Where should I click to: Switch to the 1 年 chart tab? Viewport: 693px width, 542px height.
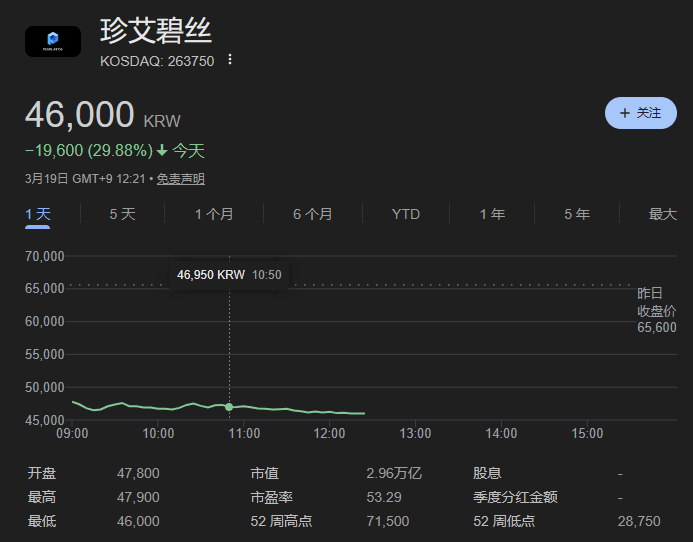[492, 214]
